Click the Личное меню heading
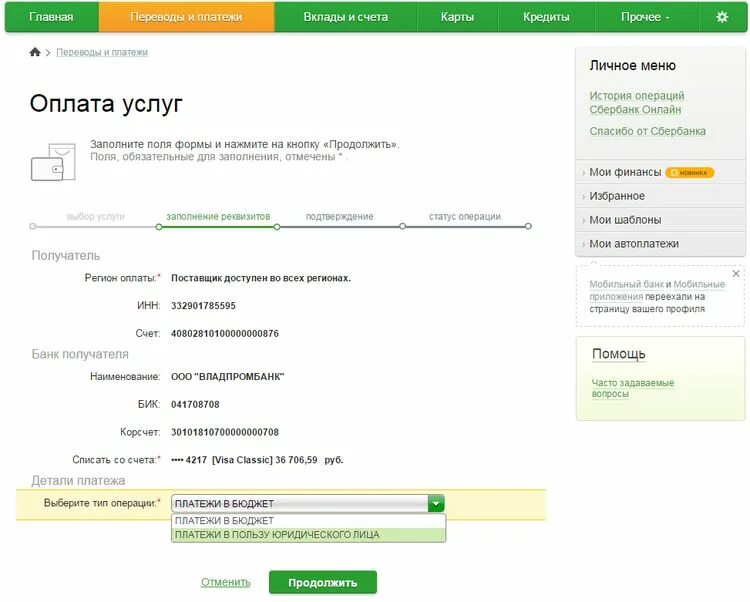Image resolution: width=750 pixels, height=602 pixels. (x=632, y=66)
